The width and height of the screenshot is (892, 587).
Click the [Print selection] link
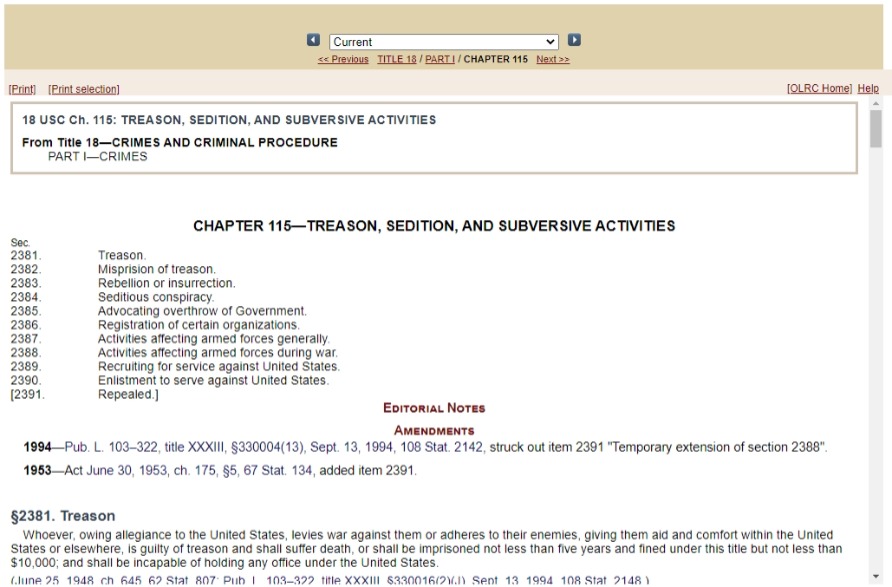coord(84,89)
